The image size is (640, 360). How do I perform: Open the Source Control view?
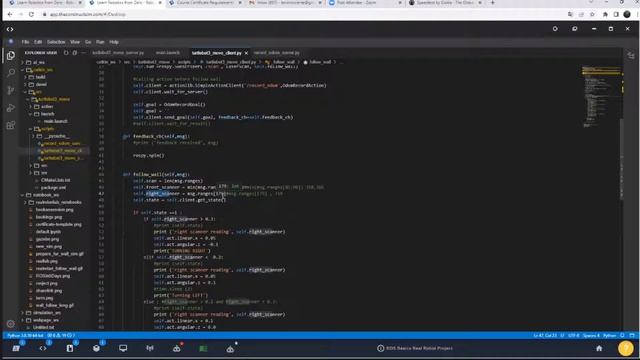pyautogui.click(x=11, y=90)
